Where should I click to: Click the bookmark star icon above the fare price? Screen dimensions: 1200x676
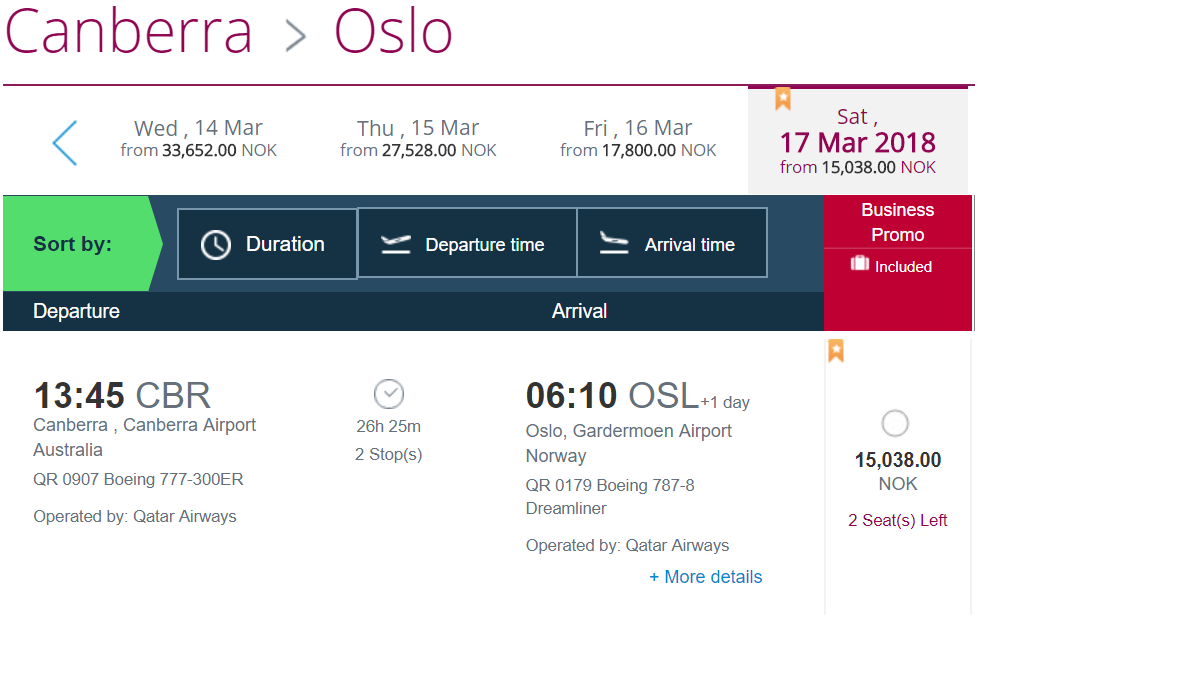(x=836, y=351)
